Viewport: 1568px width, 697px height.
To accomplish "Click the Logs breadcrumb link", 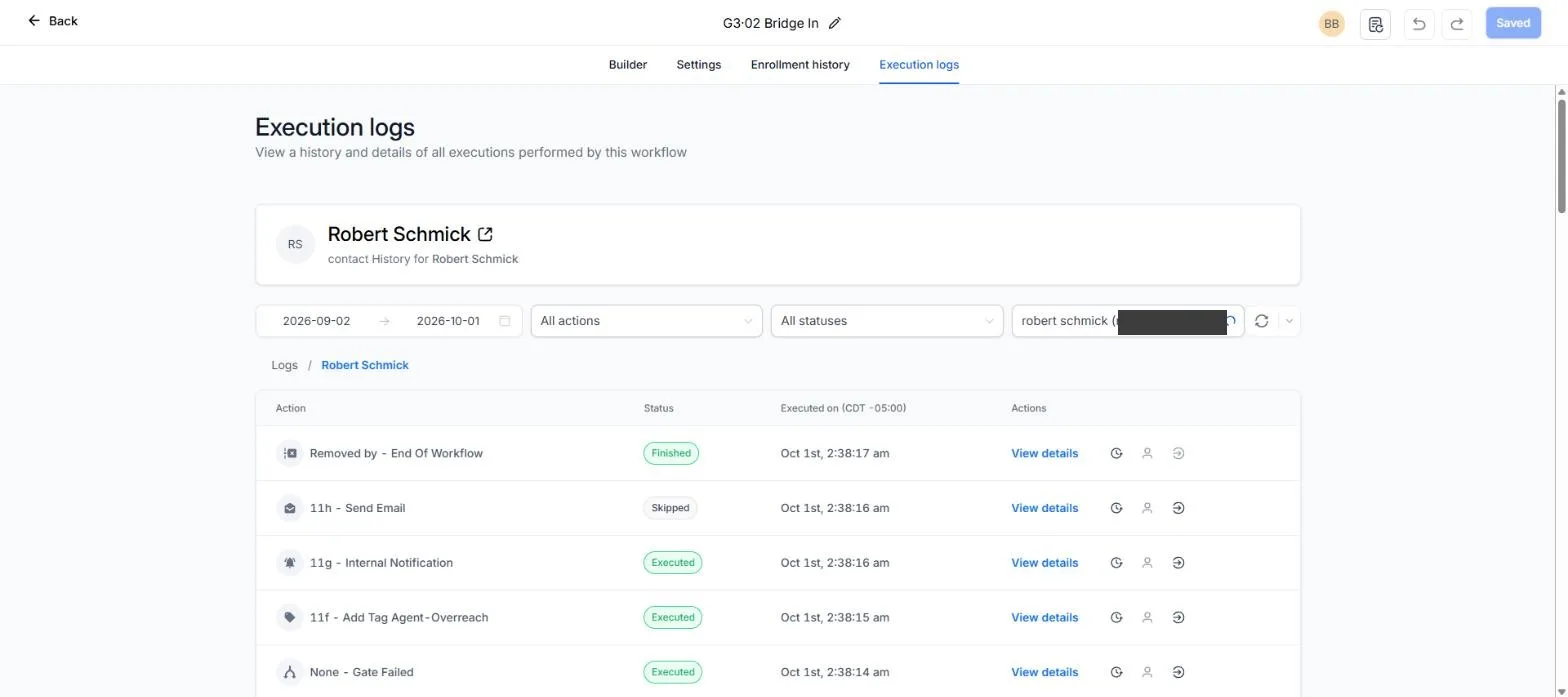I will pos(285,365).
